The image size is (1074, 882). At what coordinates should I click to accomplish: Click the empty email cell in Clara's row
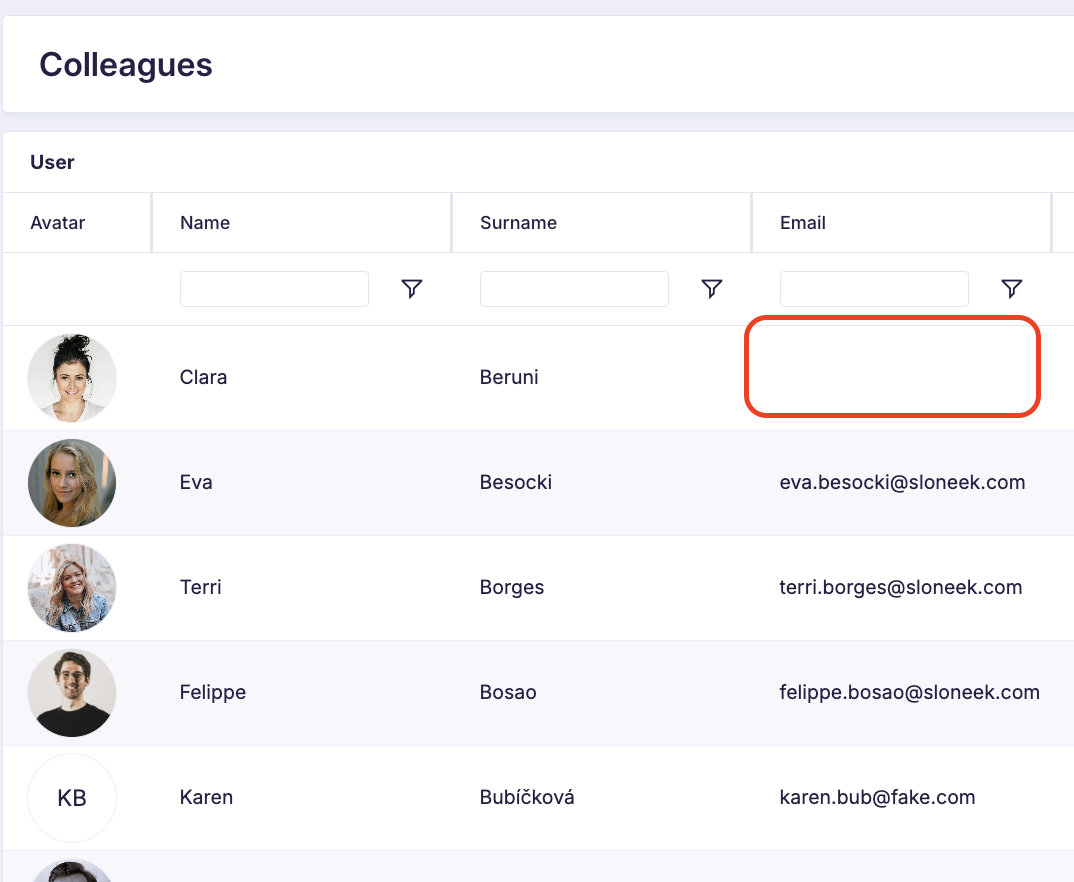point(892,366)
